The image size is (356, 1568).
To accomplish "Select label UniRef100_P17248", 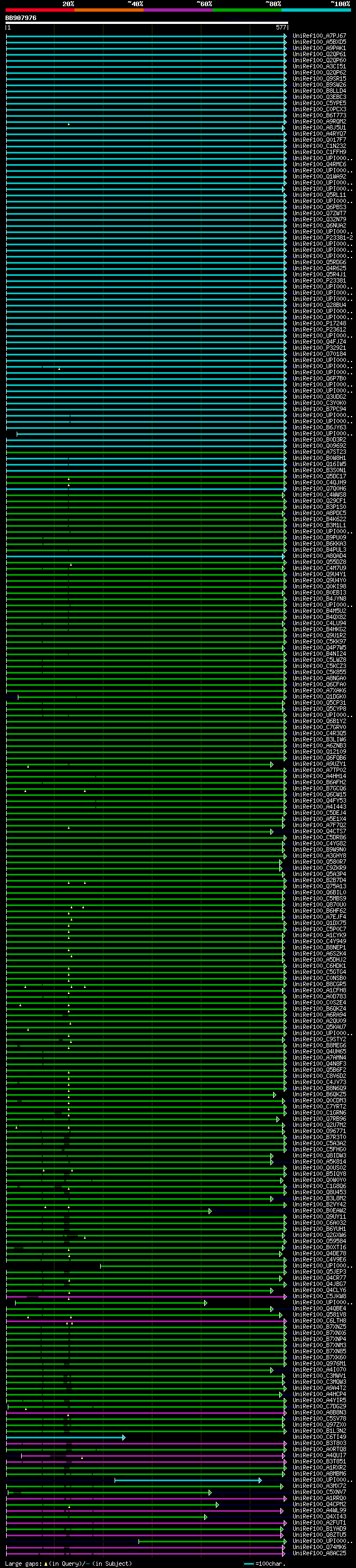I will tap(319, 323).
